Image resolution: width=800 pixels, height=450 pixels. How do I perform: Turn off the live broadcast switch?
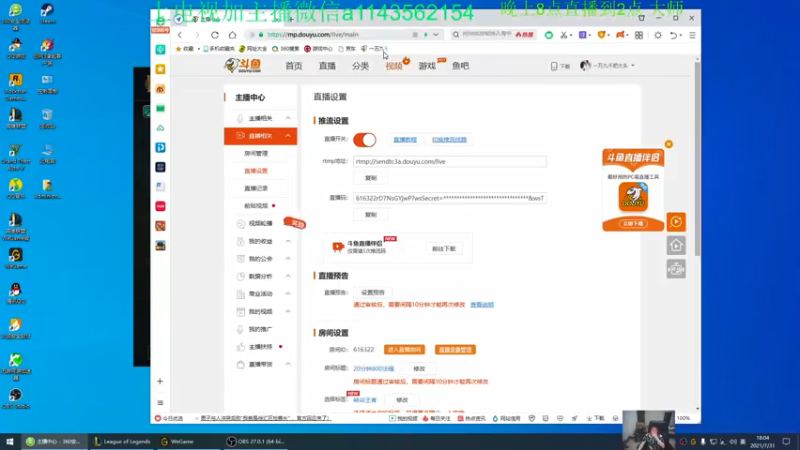click(x=365, y=139)
